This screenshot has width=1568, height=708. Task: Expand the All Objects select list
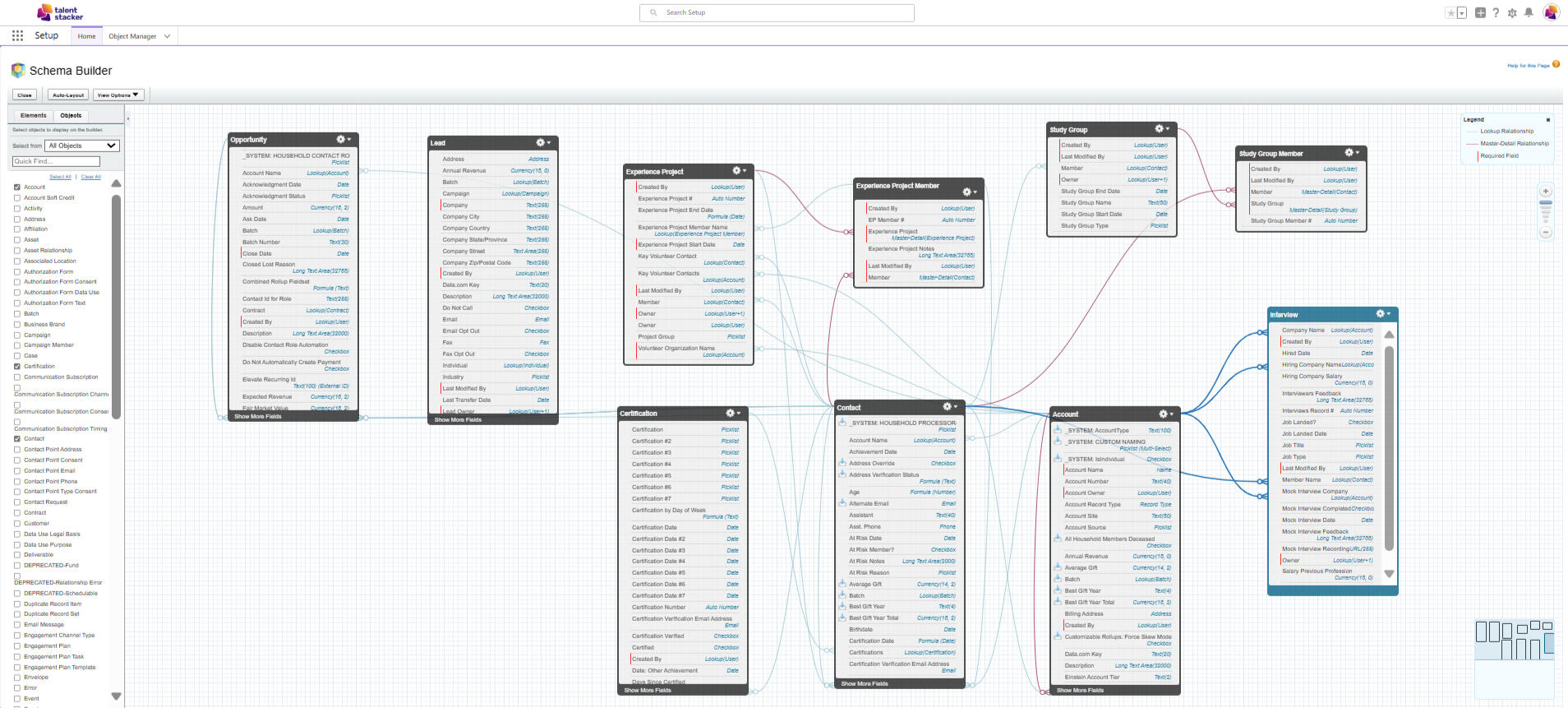[x=82, y=146]
